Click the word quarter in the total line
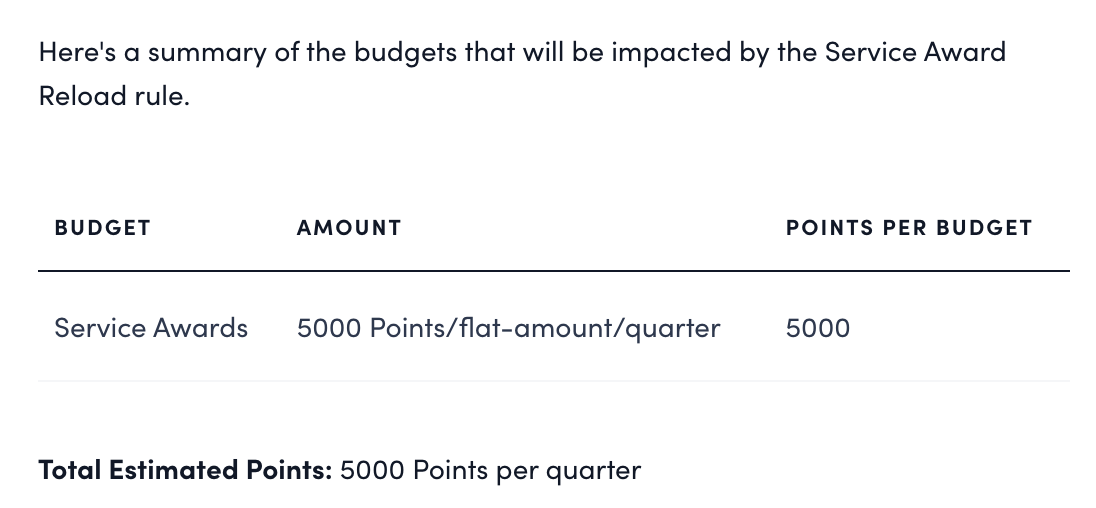 [x=592, y=470]
